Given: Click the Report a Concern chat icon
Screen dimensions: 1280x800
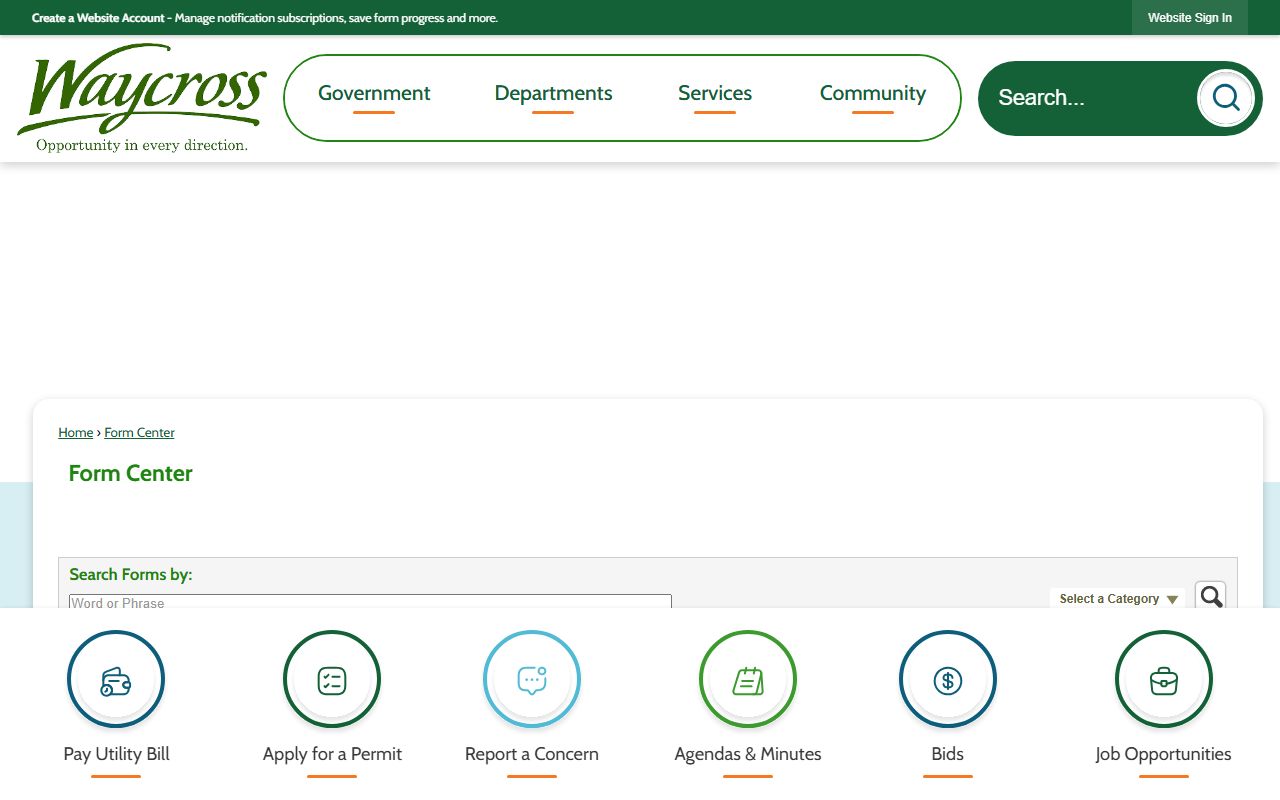Looking at the screenshot, I should [532, 681].
